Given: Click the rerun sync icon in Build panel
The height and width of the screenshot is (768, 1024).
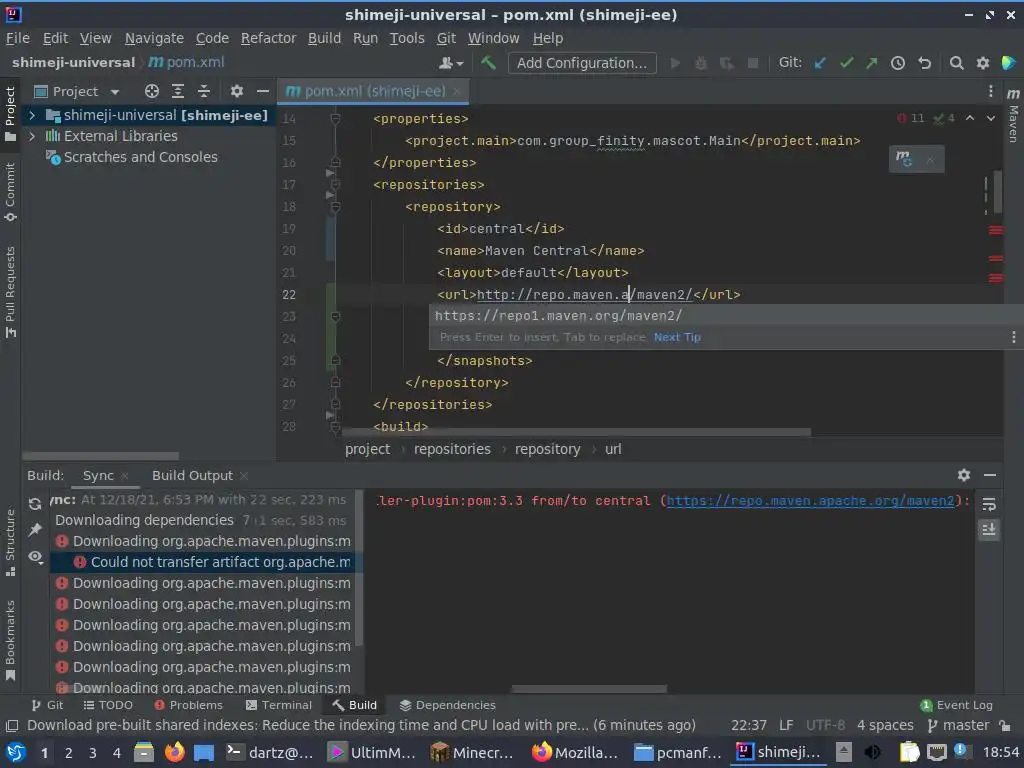Looking at the screenshot, I should tap(35, 504).
